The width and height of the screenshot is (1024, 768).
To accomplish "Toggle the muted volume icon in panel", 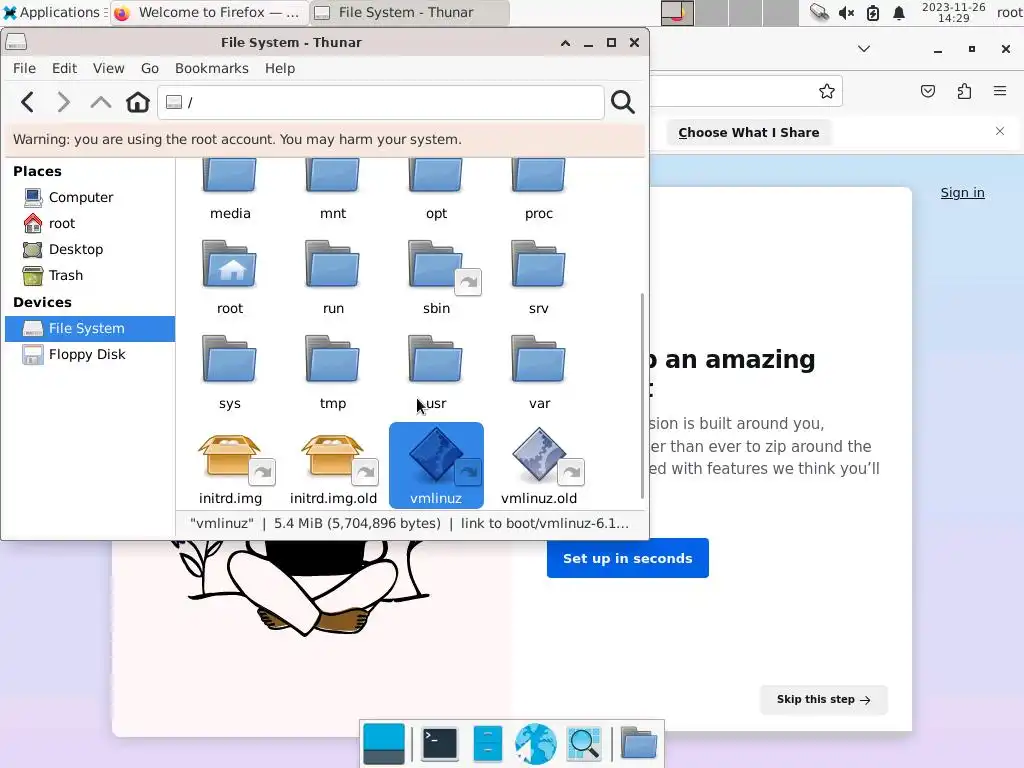I will pos(846,12).
